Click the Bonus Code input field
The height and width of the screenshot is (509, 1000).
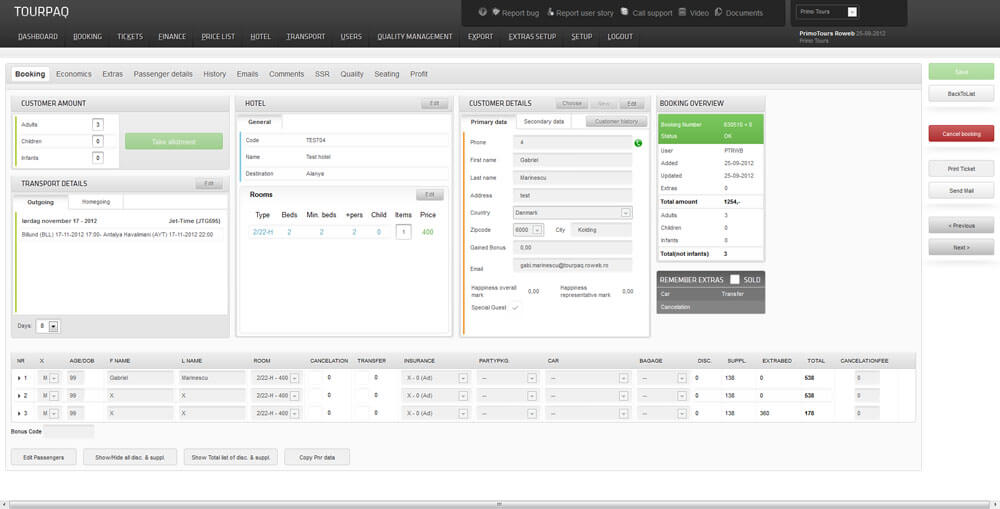pos(69,432)
